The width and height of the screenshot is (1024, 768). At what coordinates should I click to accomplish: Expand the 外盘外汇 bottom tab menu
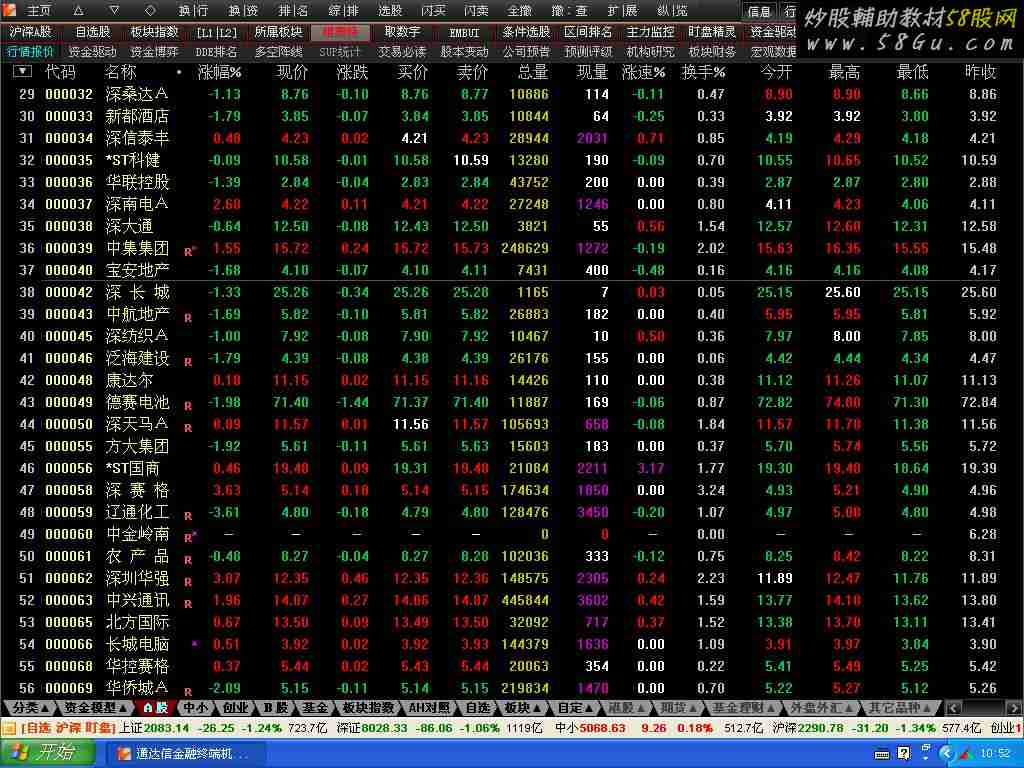823,707
